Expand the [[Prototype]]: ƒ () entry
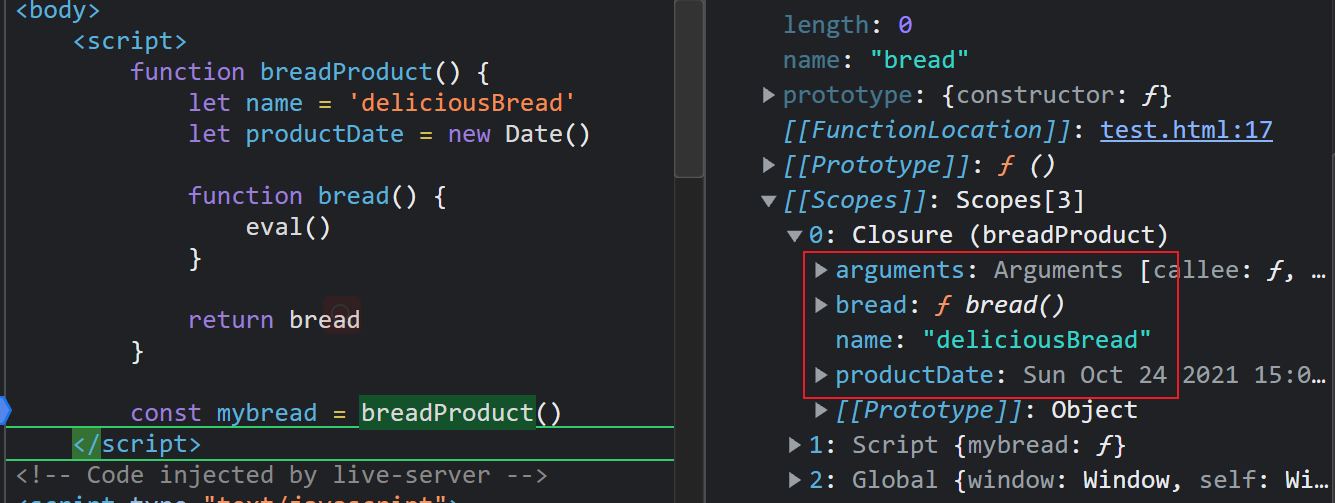Image resolution: width=1335 pixels, height=503 pixels. tap(769, 165)
